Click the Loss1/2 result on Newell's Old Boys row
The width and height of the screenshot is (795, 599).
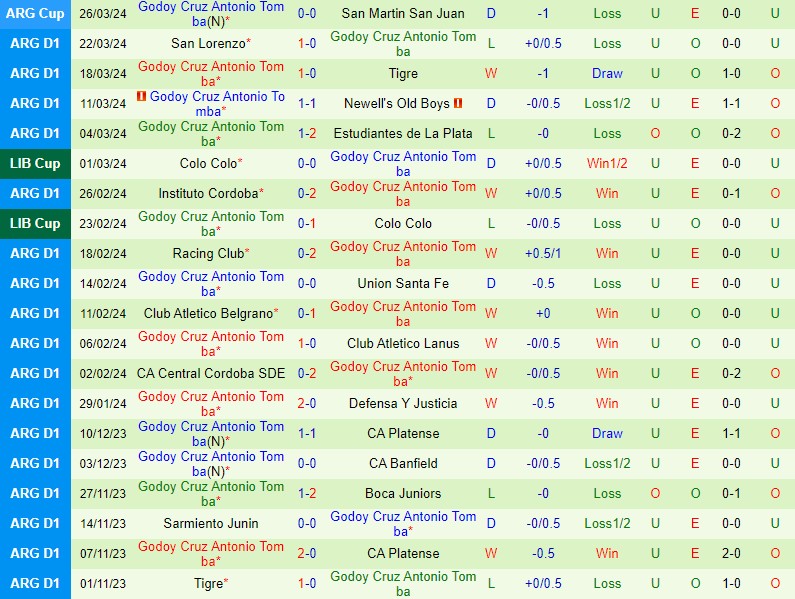607,103
